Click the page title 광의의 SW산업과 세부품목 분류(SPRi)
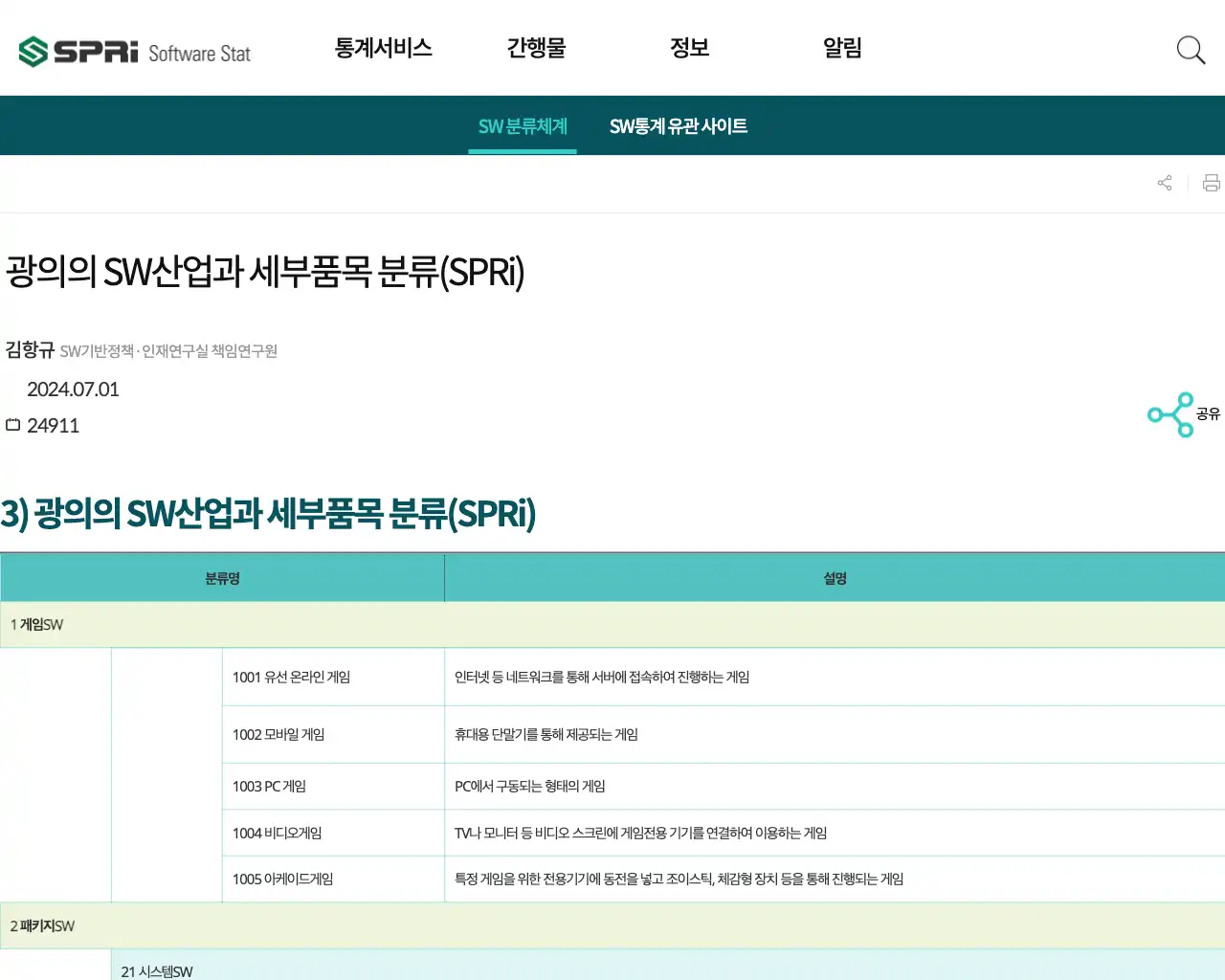 pyautogui.click(x=265, y=272)
